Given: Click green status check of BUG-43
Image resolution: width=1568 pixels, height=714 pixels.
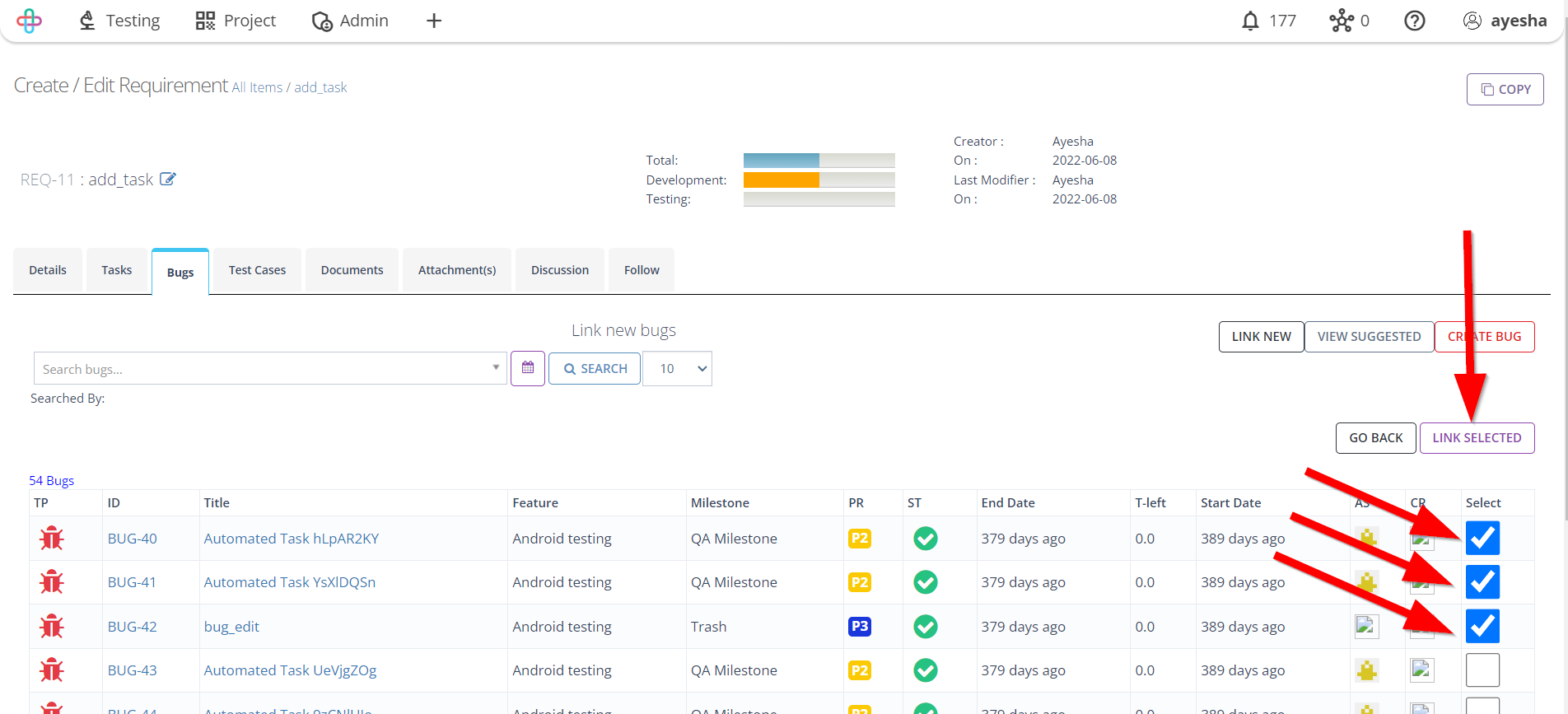Looking at the screenshot, I should [925, 670].
